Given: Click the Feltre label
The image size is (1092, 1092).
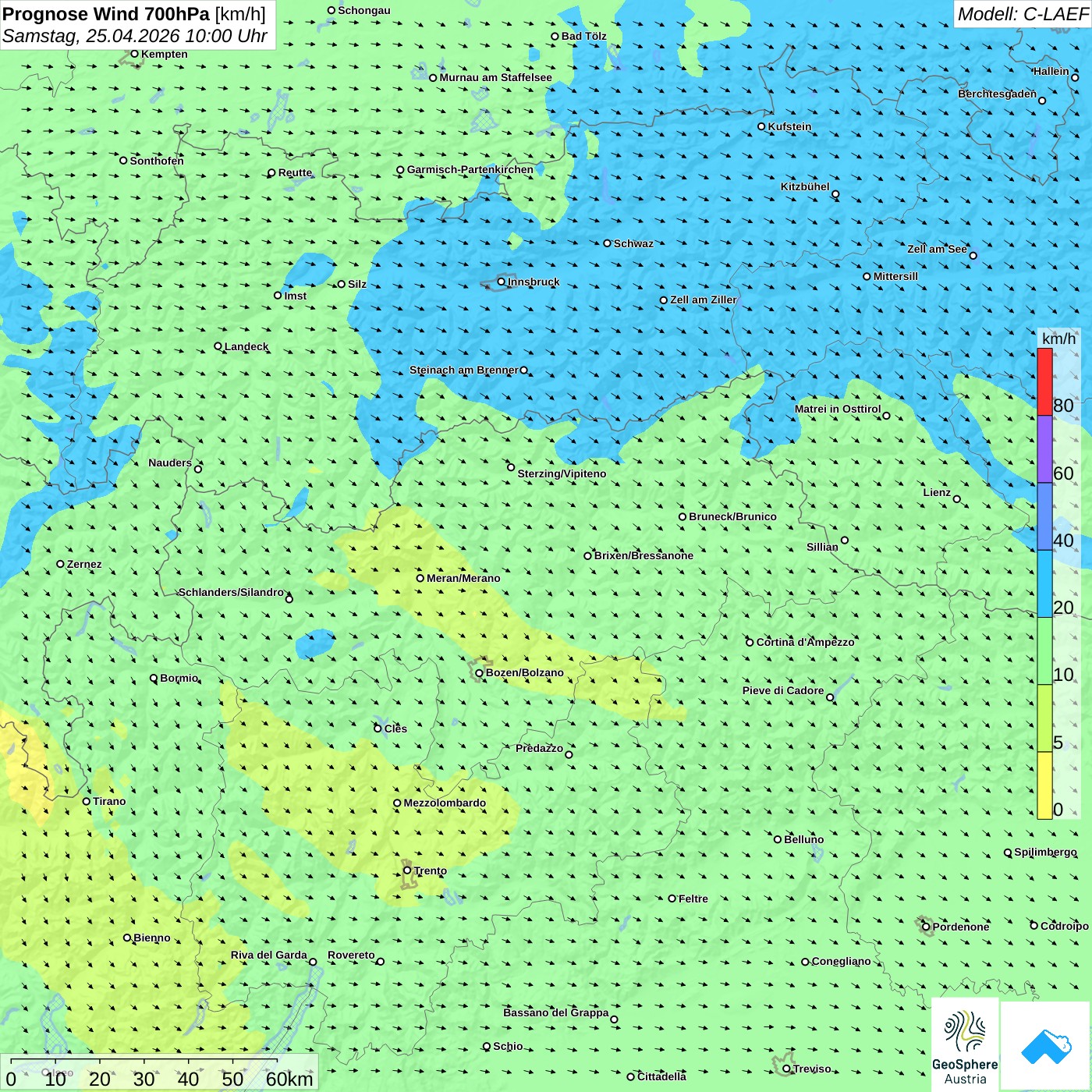Looking at the screenshot, I should tap(693, 899).
